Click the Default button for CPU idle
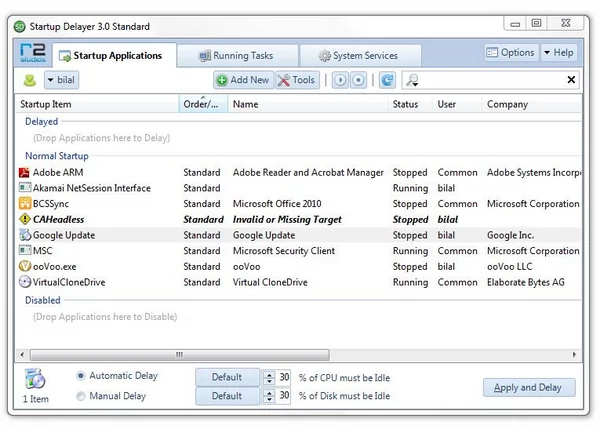The image size is (600, 429). pyautogui.click(x=227, y=377)
